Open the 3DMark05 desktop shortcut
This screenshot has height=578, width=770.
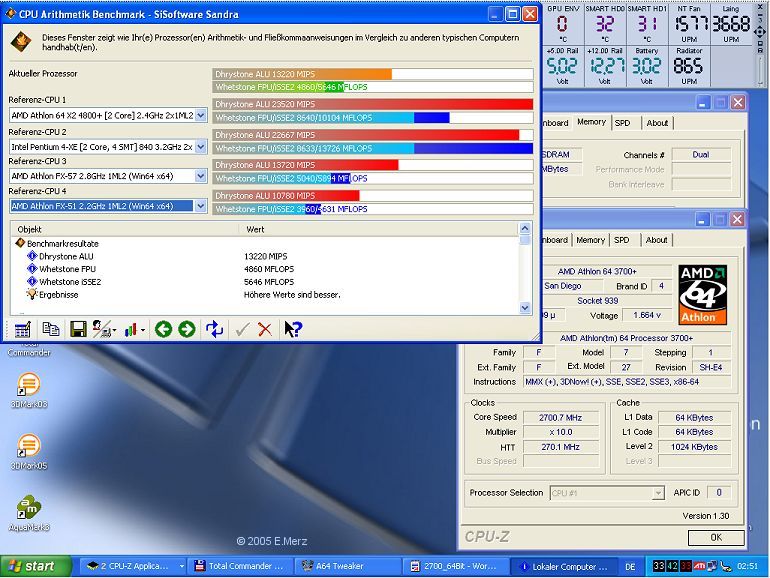(29, 452)
